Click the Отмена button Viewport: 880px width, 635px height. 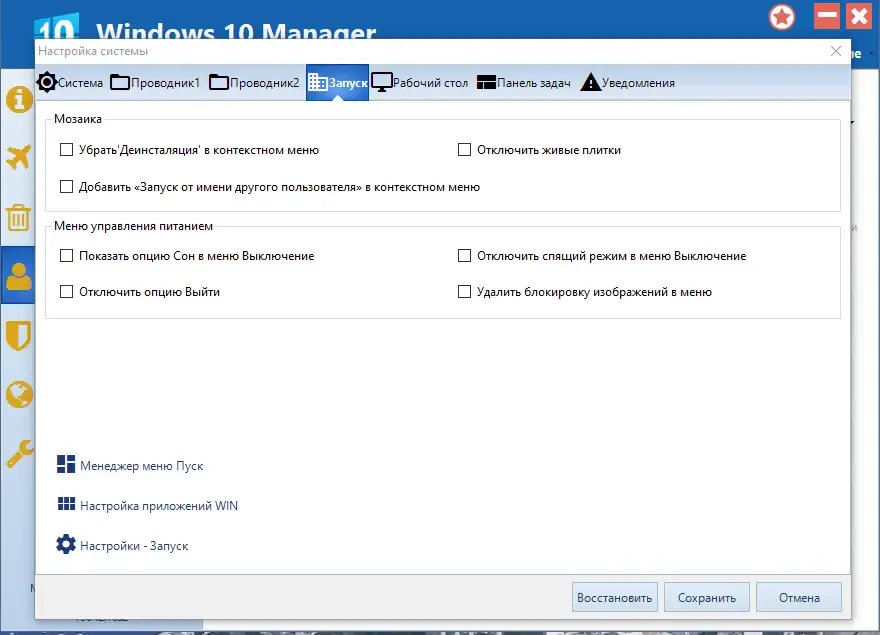pos(799,597)
